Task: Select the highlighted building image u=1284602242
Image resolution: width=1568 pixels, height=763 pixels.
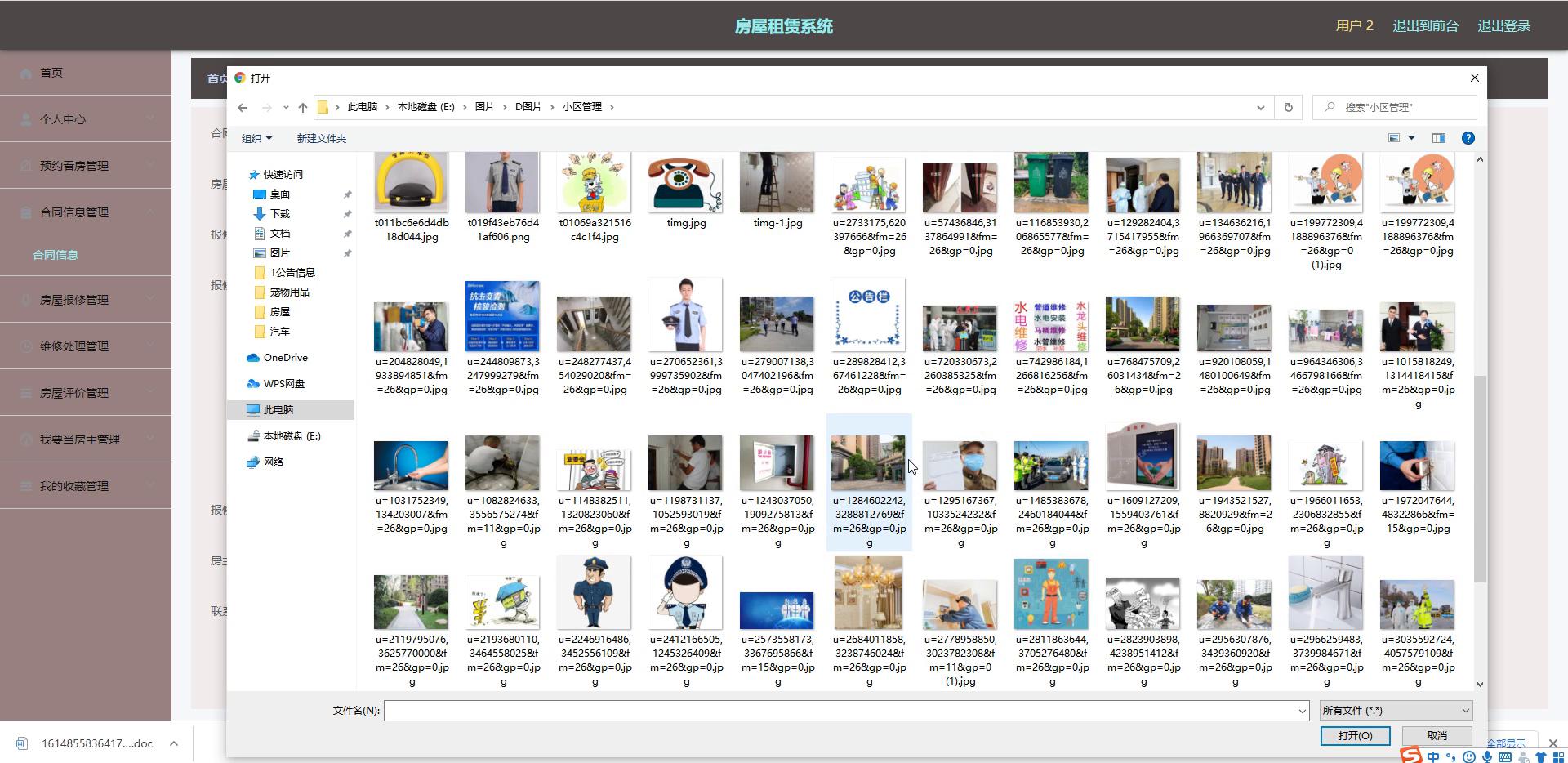Action: 869,482
